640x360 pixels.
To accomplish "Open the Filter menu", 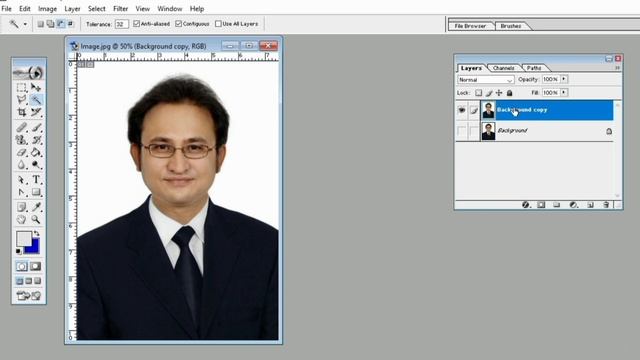I will pyautogui.click(x=120, y=9).
